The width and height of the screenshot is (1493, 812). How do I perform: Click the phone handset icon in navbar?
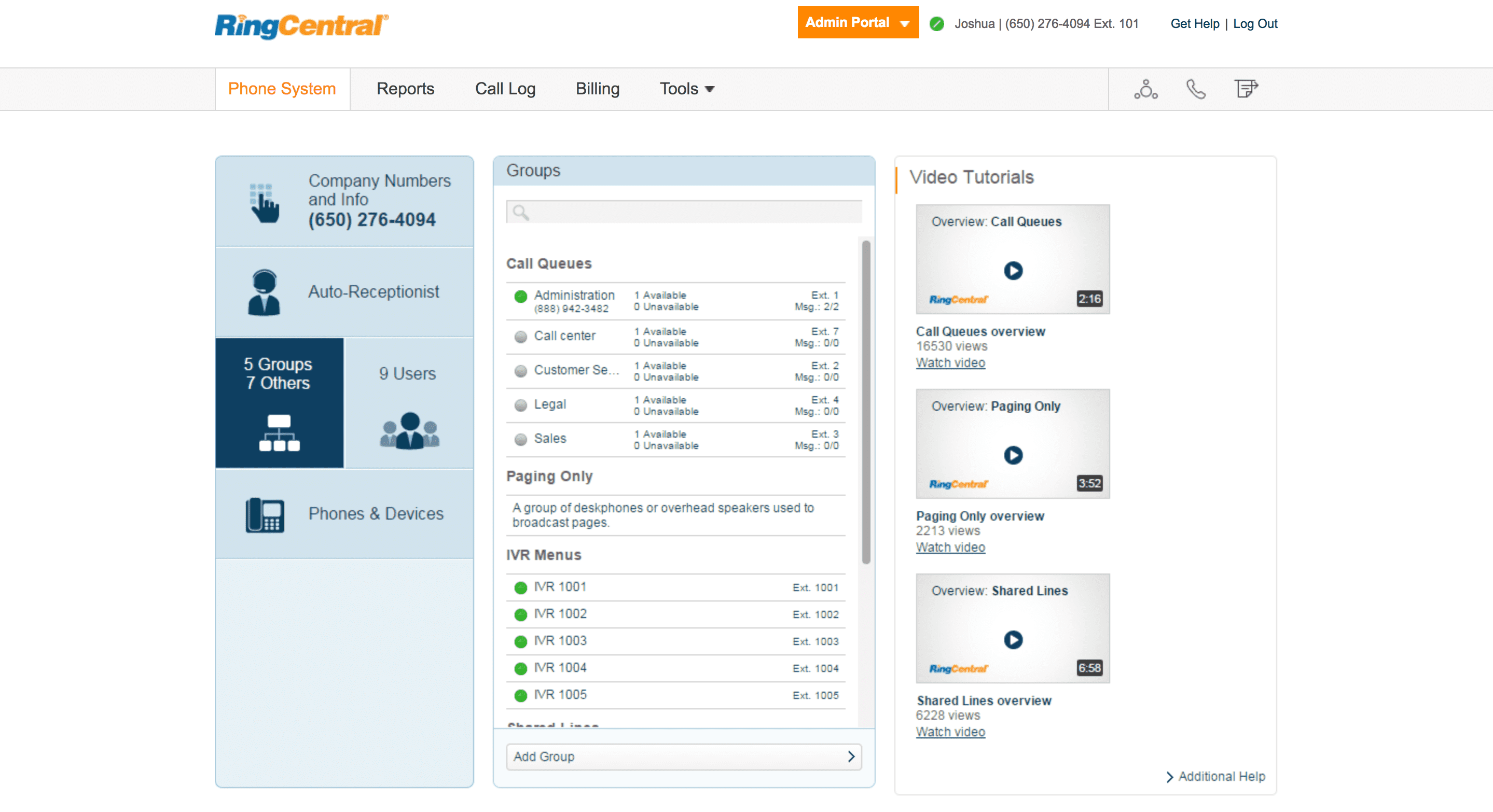pos(1196,89)
